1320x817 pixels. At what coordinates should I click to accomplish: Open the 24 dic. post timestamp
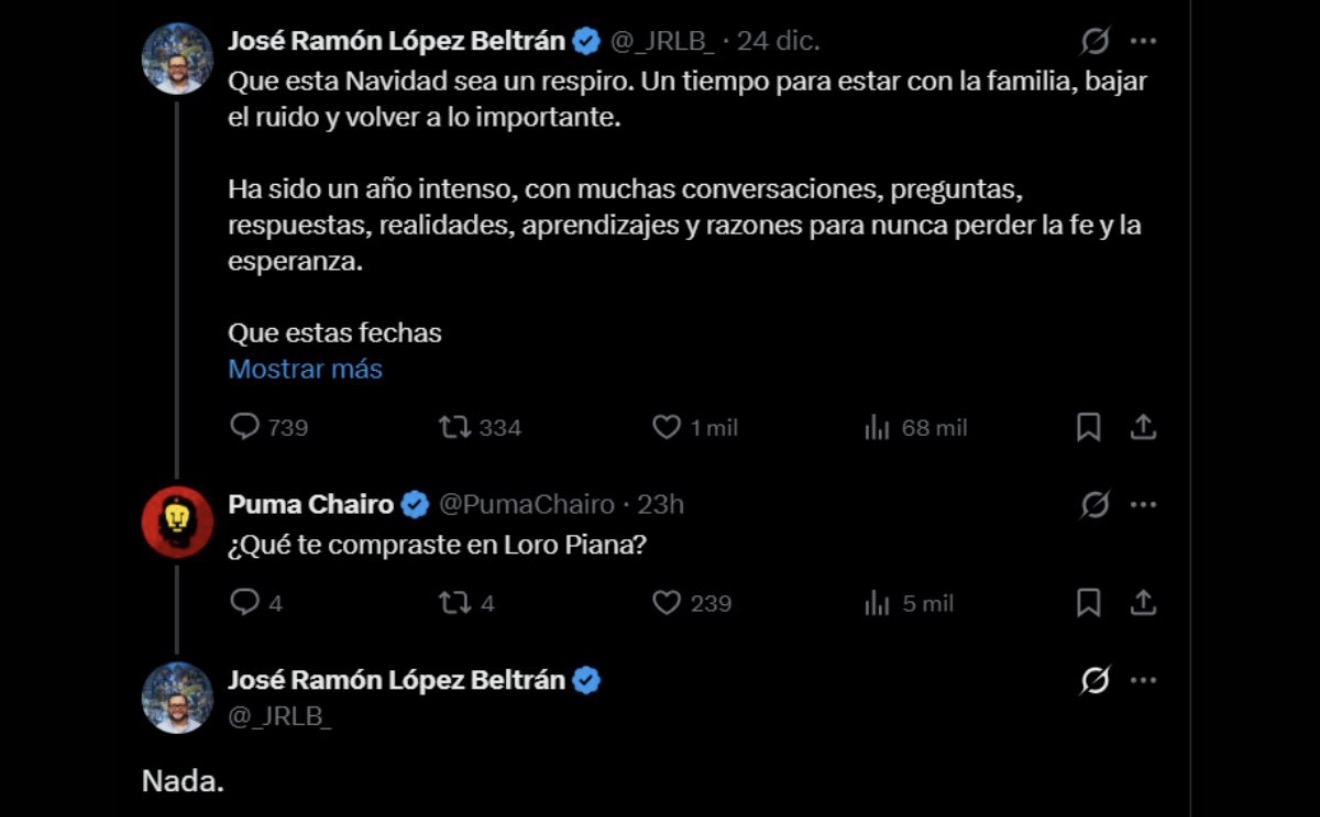point(778,41)
